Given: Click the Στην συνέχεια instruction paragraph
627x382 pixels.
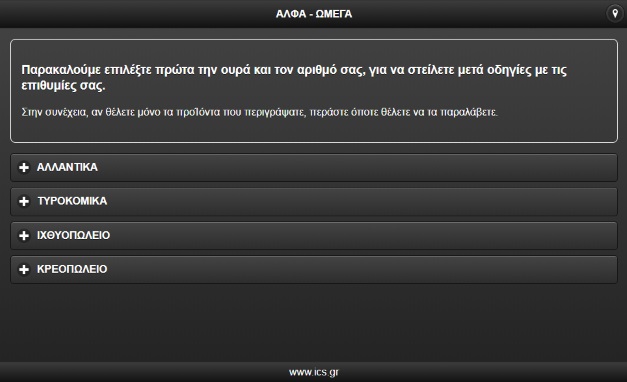Looking at the screenshot, I should pos(260,112).
